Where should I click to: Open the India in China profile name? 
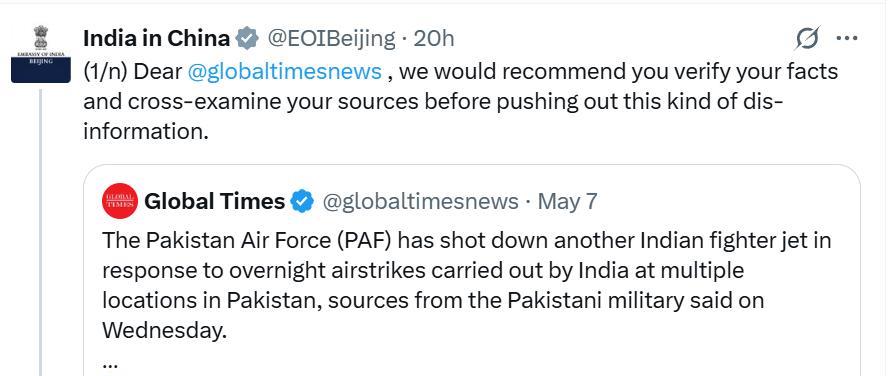coord(156,39)
